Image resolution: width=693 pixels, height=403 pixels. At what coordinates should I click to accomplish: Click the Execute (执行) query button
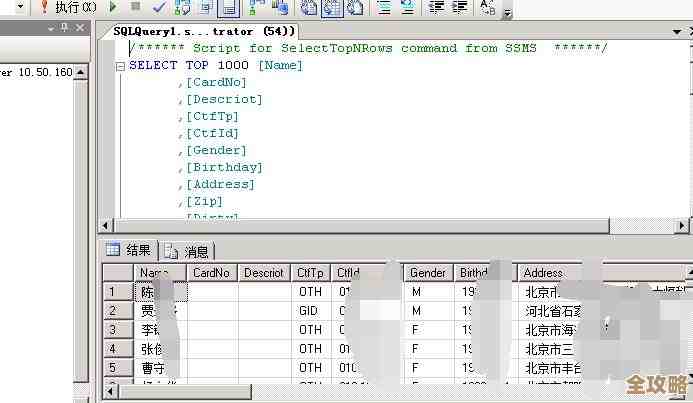point(66,7)
